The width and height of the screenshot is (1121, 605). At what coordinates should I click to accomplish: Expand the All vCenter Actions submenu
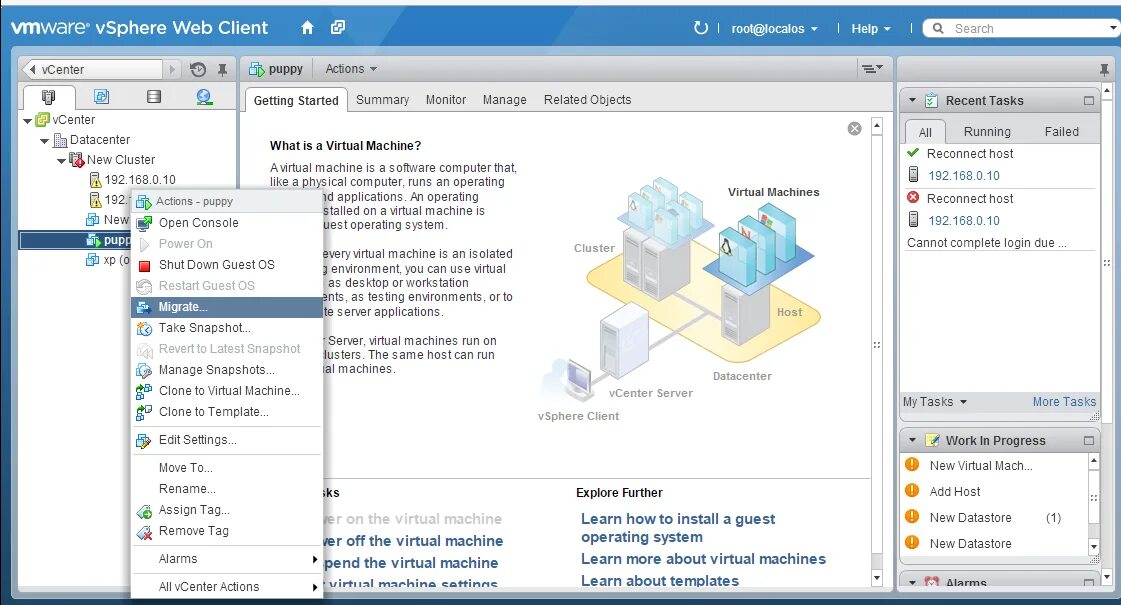point(227,587)
